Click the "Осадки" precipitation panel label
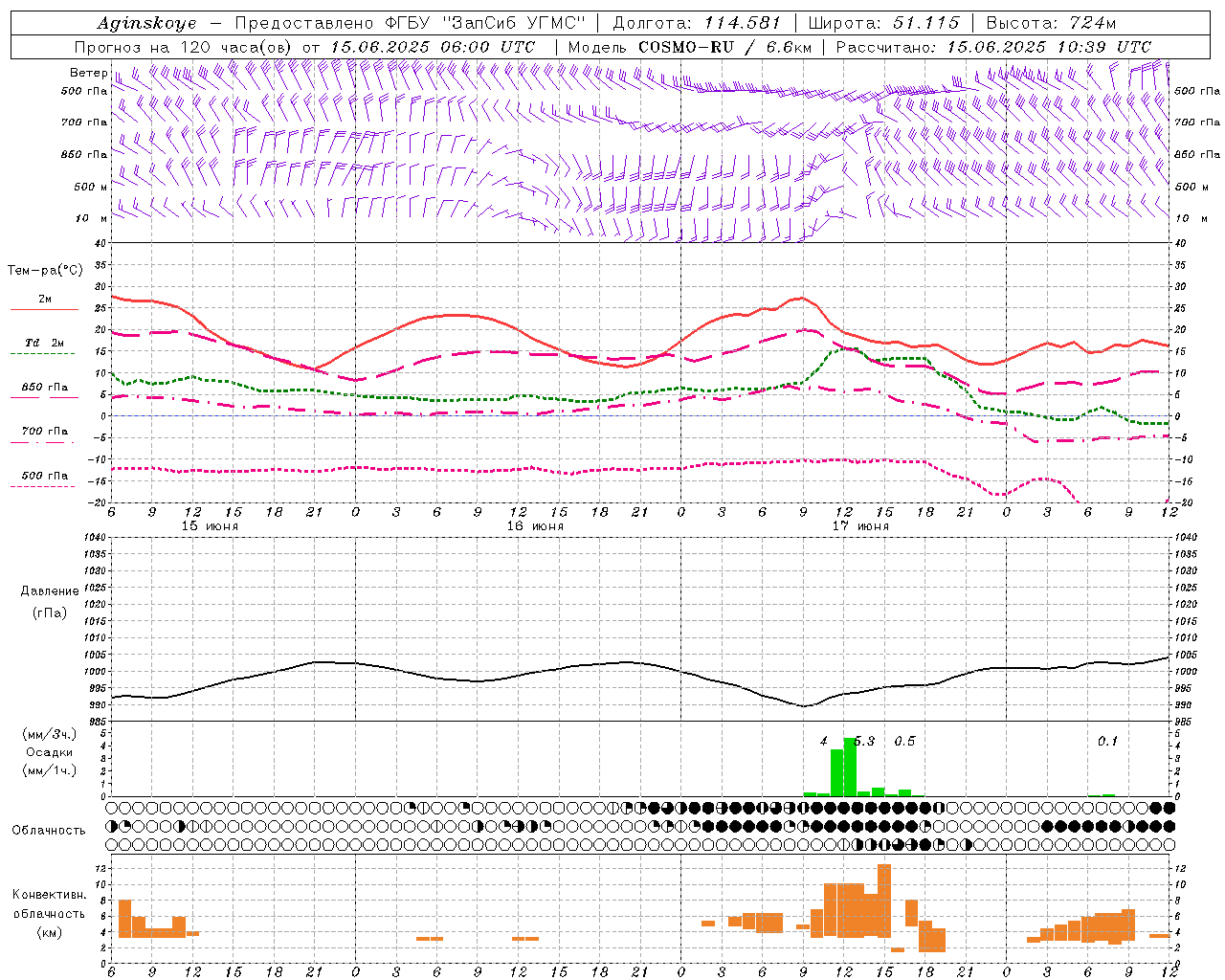 pos(49,752)
